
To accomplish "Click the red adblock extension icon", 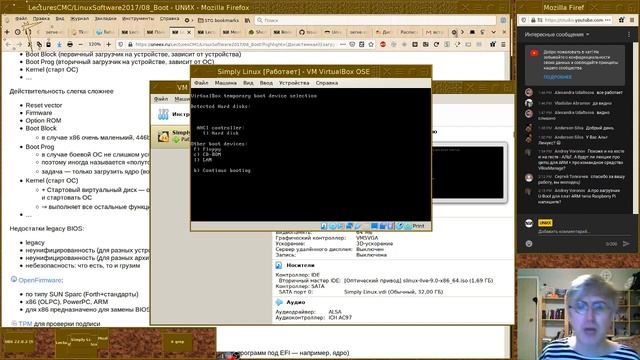I will pos(383,44).
